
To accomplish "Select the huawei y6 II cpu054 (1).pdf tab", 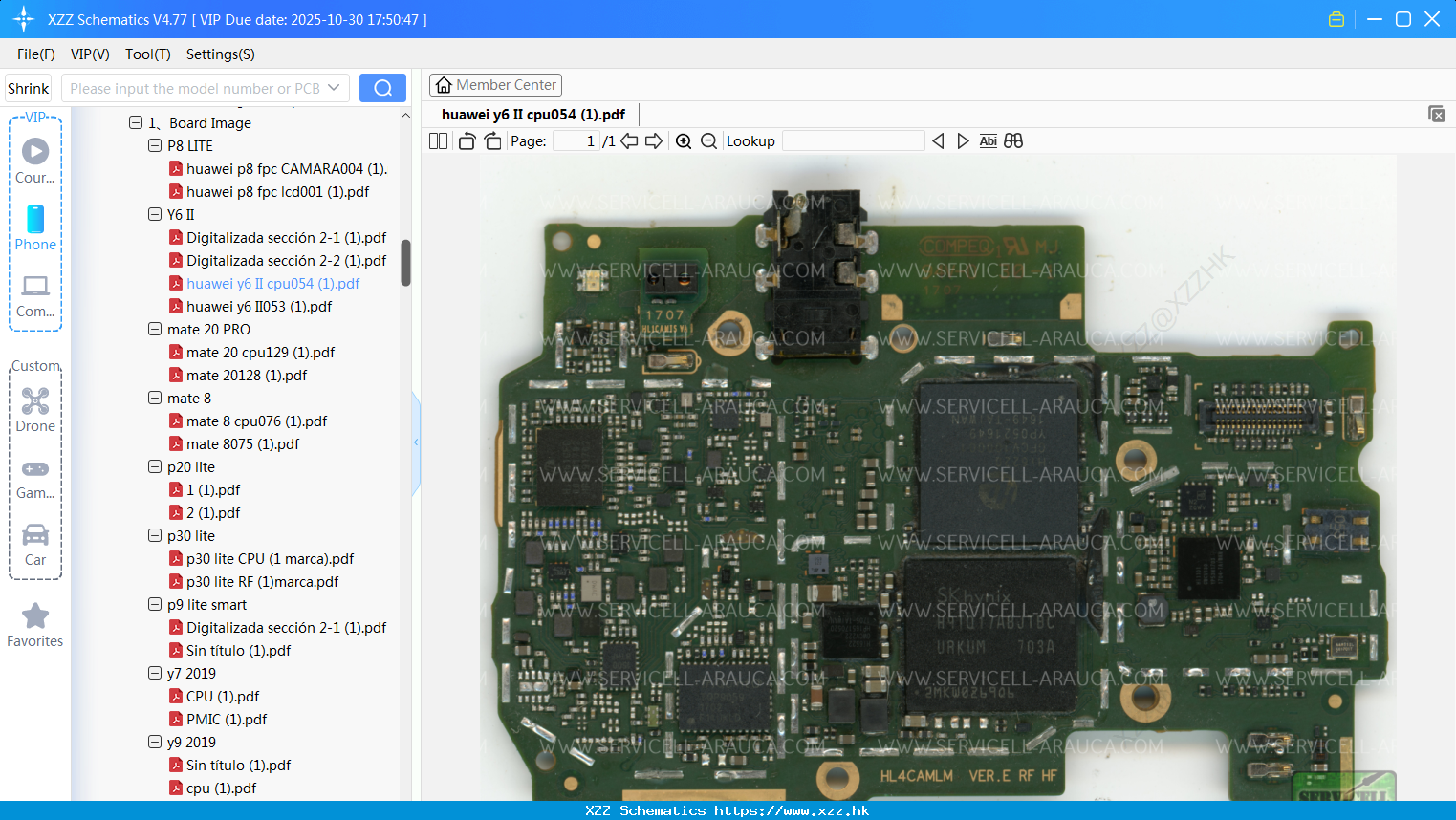I will pos(533,115).
